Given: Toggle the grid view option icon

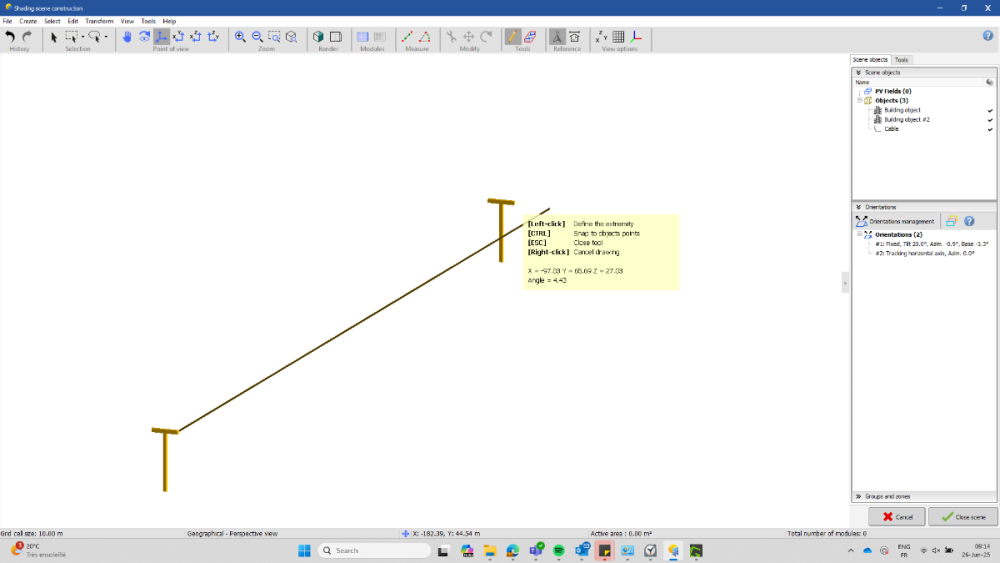Looking at the screenshot, I should coord(618,37).
